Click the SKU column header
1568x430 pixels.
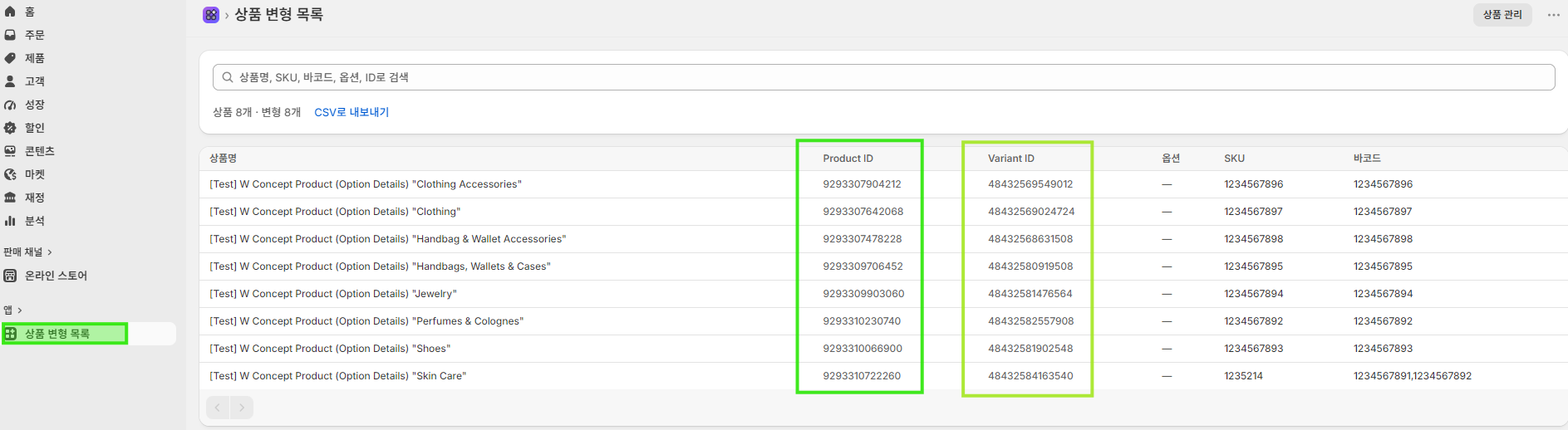click(x=1234, y=159)
